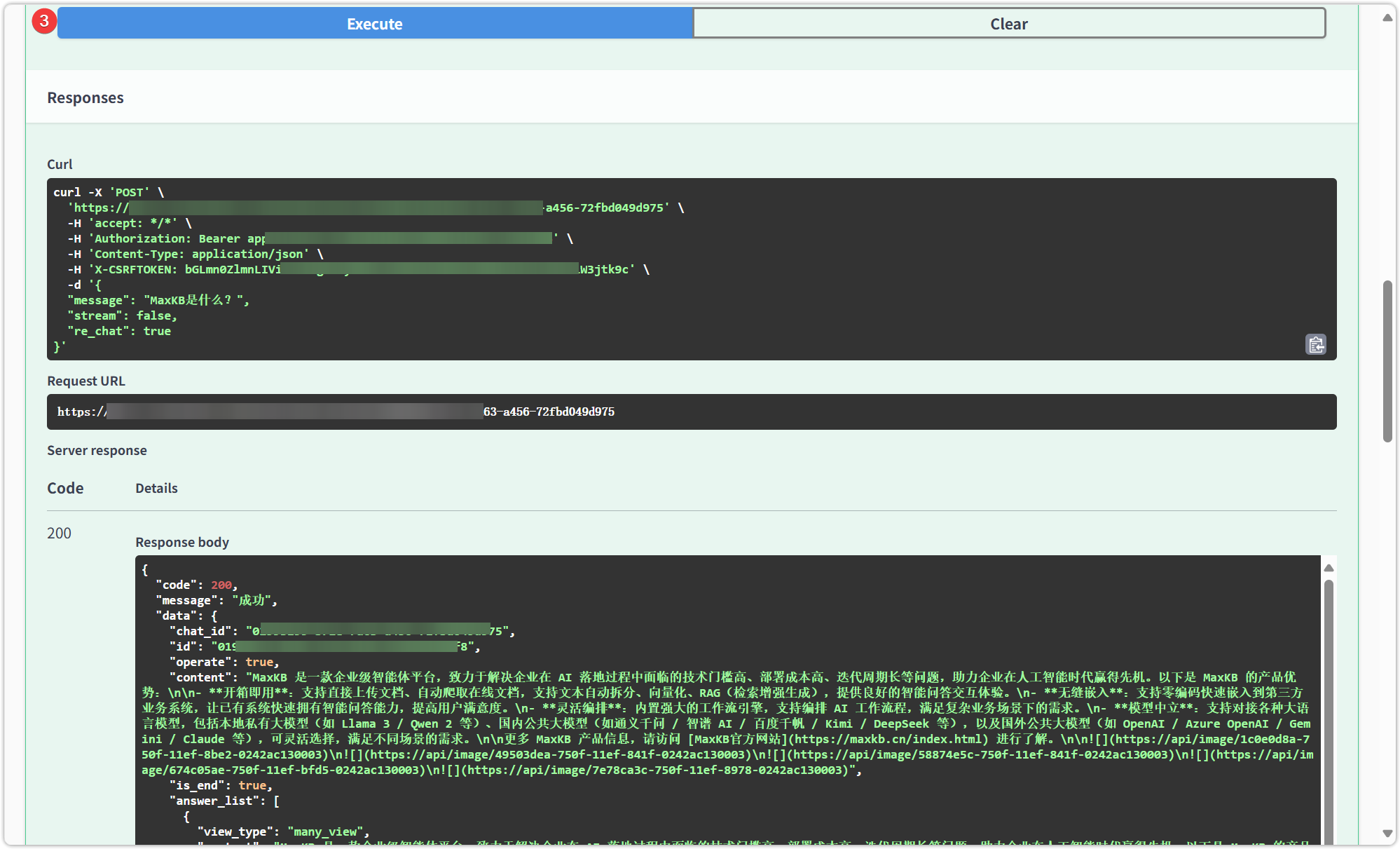Copy the curl command to clipboard

(x=1315, y=344)
